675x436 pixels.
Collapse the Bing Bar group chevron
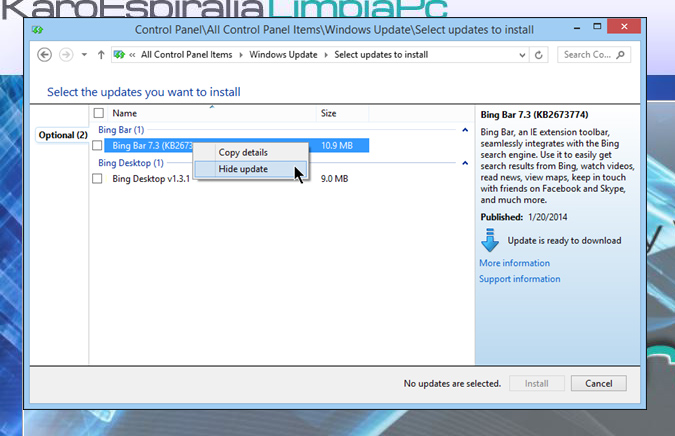click(465, 130)
